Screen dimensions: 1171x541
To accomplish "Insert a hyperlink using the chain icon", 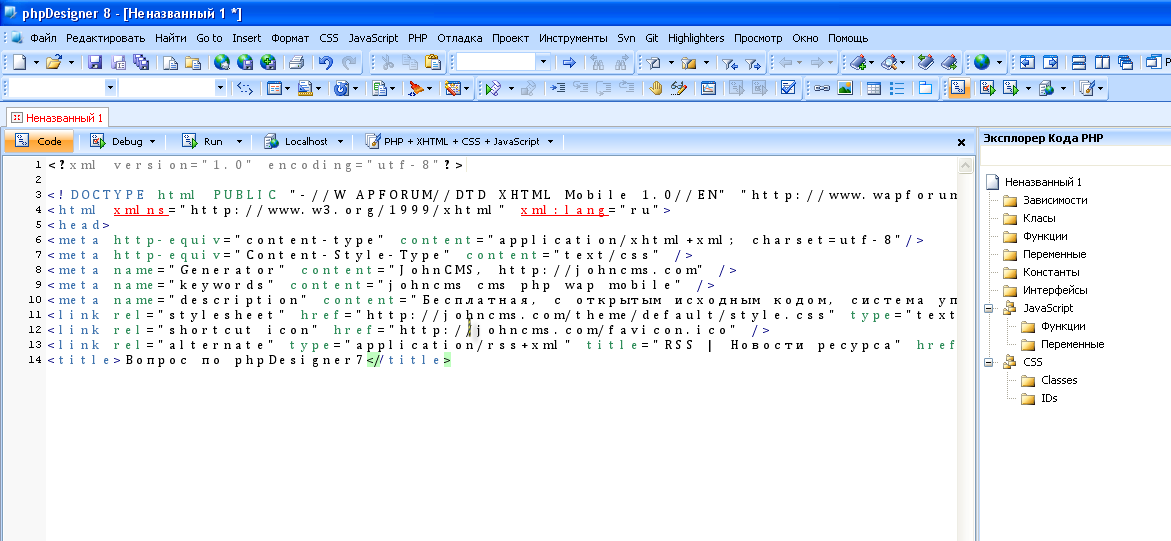I will coord(821,88).
